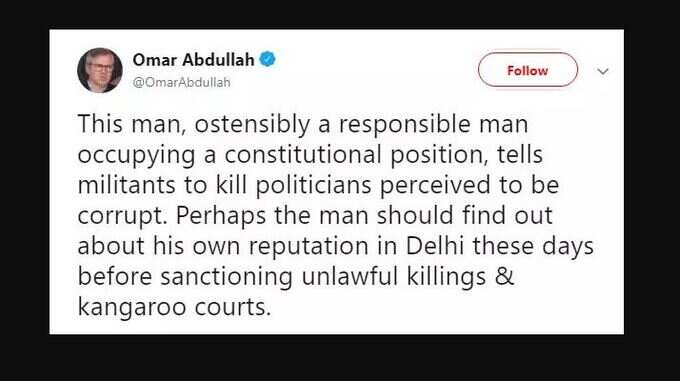Click the tweet line starting "This man, ostensibly"
This screenshot has height=381, width=680.
[303, 125]
